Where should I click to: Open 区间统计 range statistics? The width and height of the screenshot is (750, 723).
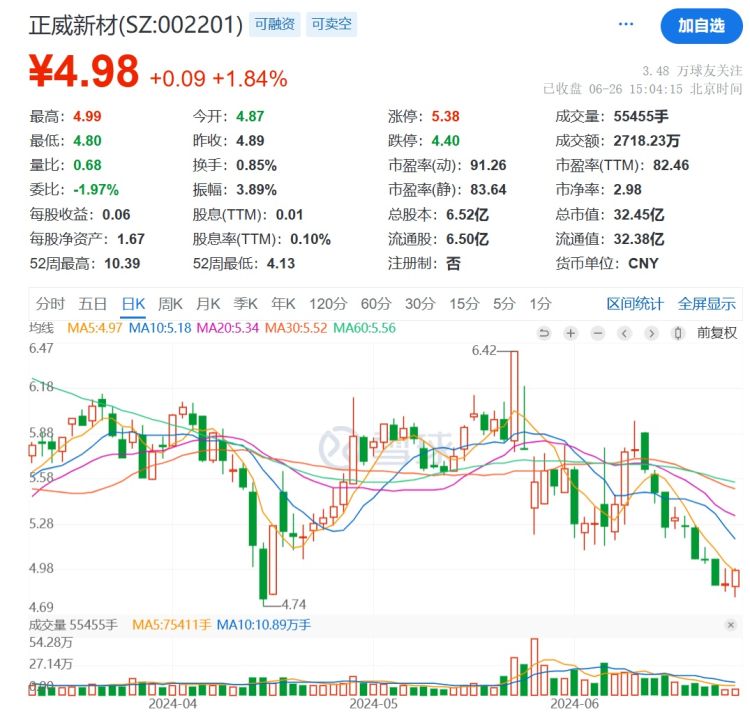point(635,304)
